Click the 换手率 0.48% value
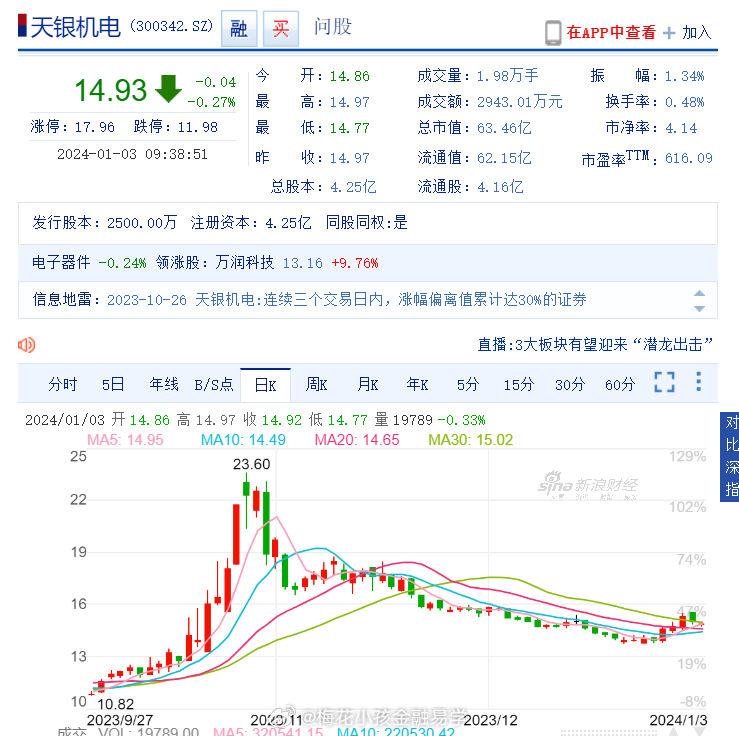This screenshot has width=739, height=736. point(685,102)
